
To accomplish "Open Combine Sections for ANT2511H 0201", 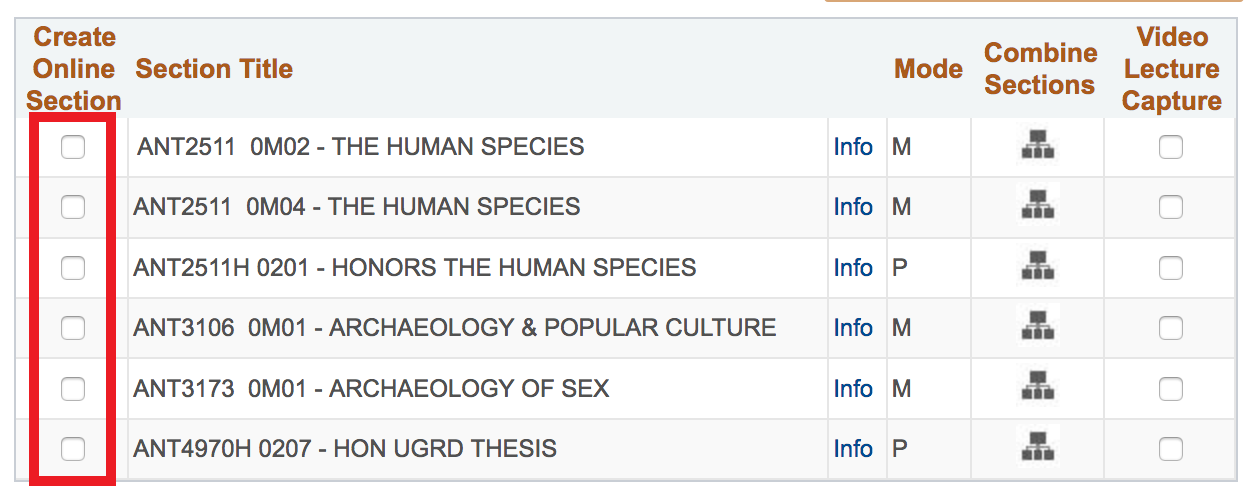I will tap(1039, 267).
